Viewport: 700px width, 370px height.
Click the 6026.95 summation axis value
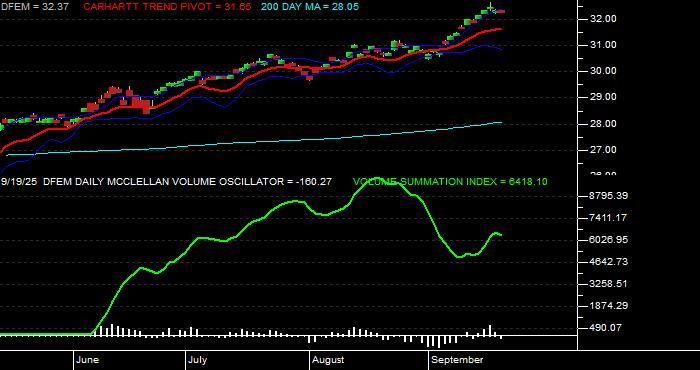[609, 240]
